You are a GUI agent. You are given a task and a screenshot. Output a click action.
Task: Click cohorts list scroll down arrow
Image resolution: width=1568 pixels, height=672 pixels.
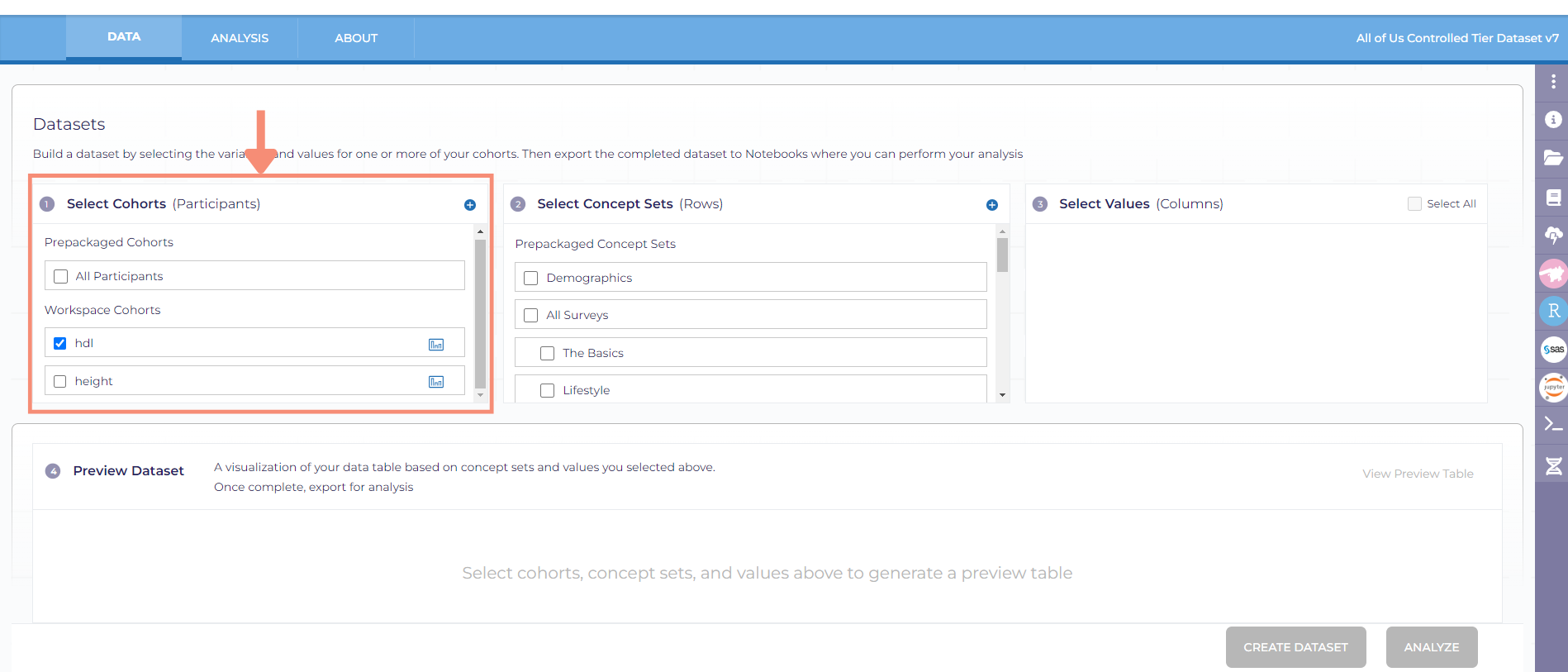[x=480, y=395]
